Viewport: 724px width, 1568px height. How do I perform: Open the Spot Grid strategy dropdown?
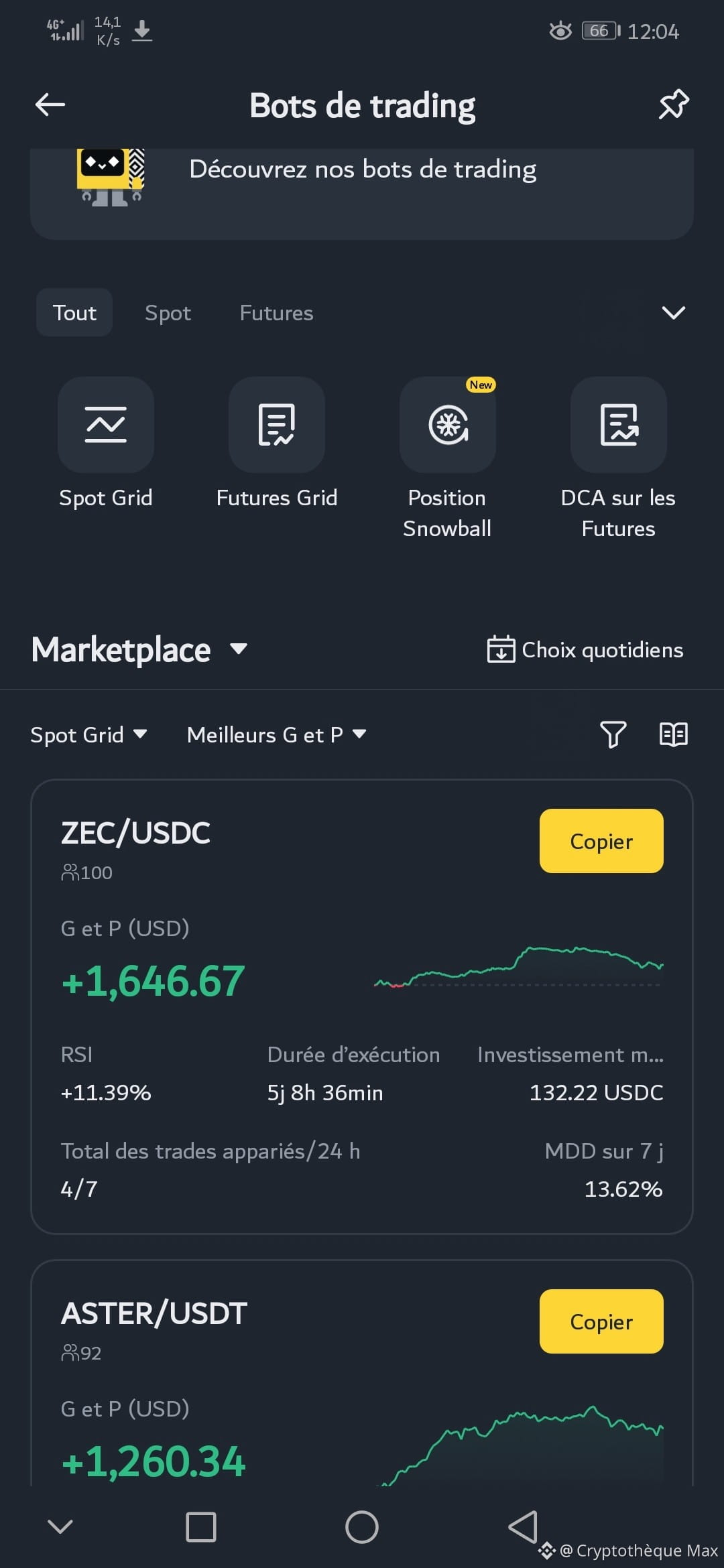(x=88, y=734)
